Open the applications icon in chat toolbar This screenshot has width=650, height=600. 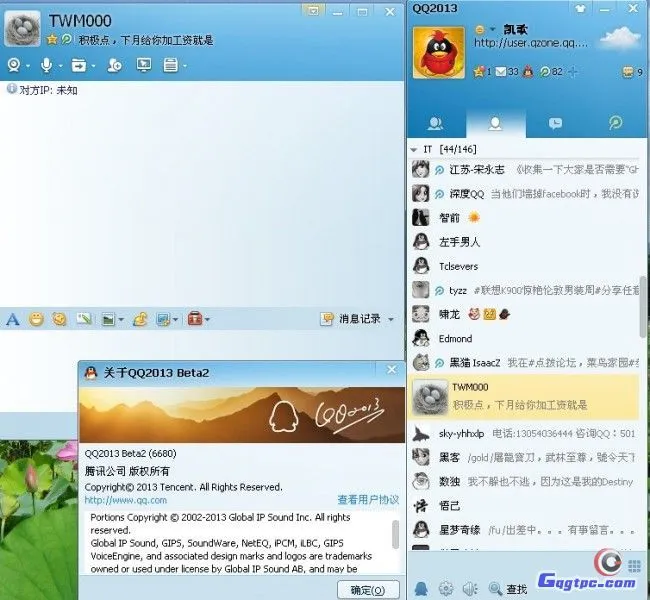170,65
